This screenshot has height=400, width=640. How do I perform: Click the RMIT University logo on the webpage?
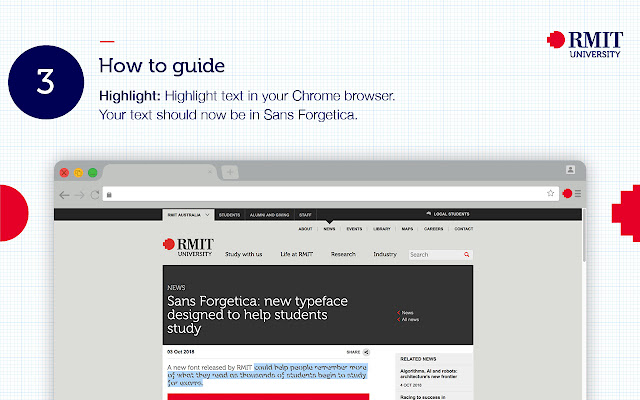point(188,247)
